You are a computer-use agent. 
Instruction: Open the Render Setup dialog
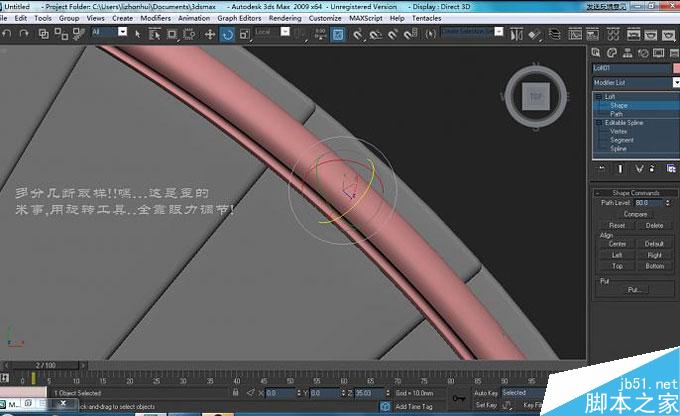pos(633,34)
